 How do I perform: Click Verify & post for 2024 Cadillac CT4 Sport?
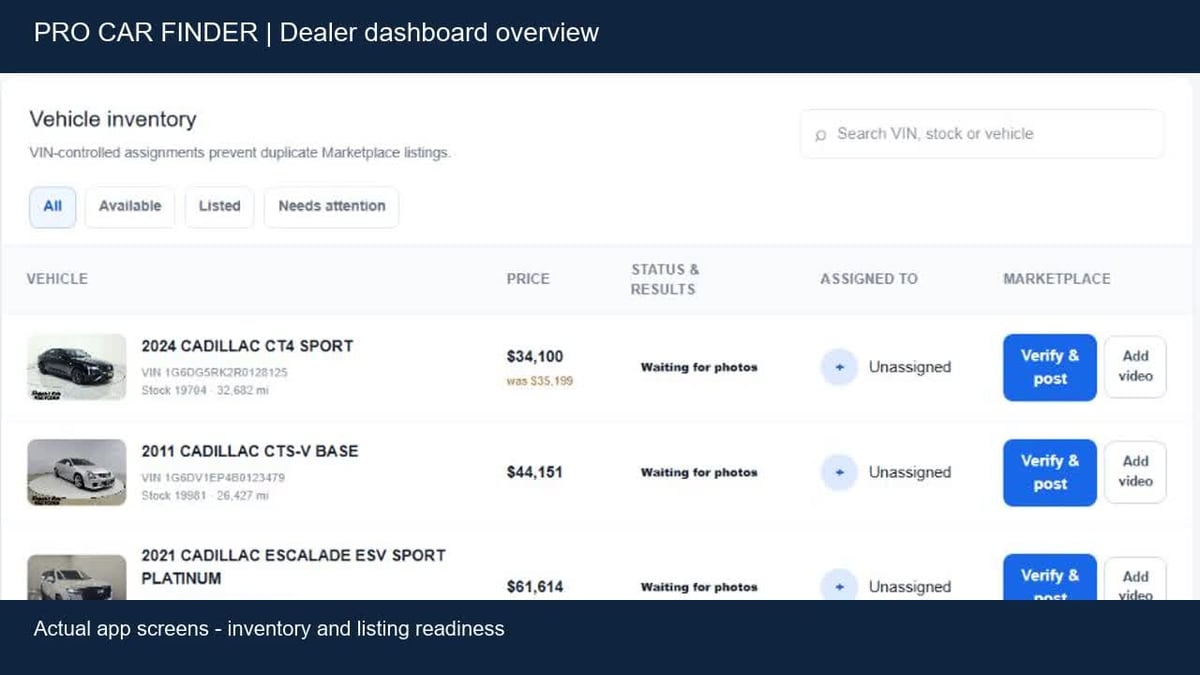(1050, 367)
